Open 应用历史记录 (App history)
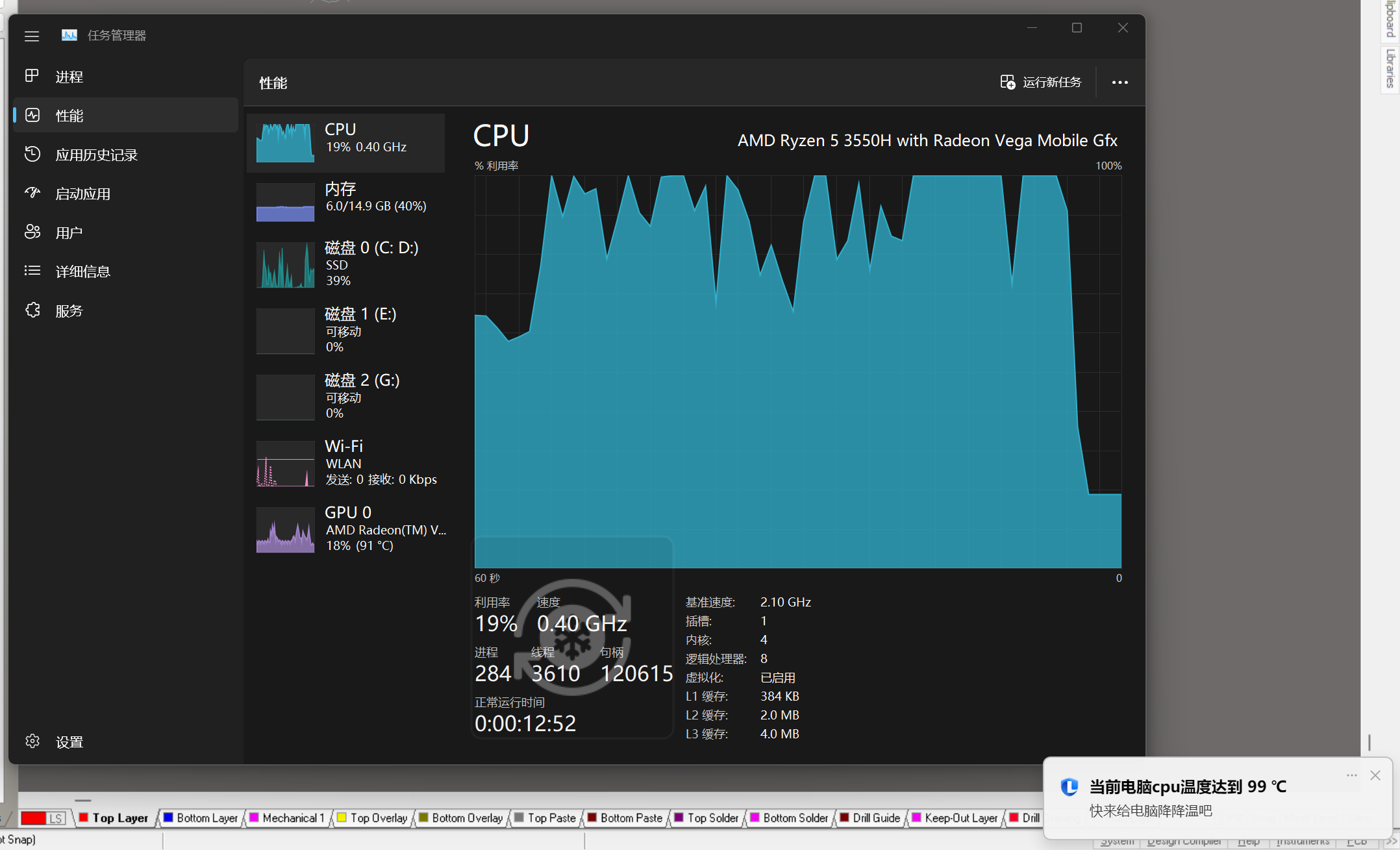The height and width of the screenshot is (850, 1400). 126,155
